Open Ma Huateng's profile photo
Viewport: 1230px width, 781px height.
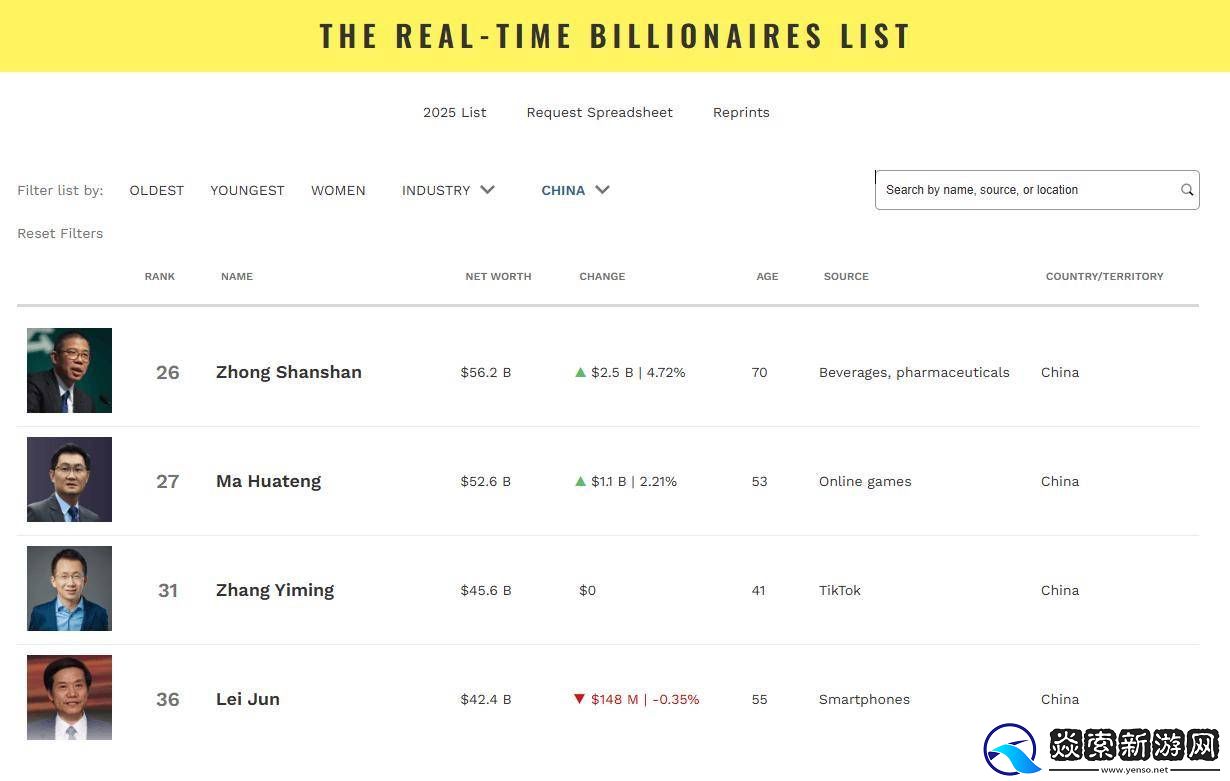click(x=69, y=480)
